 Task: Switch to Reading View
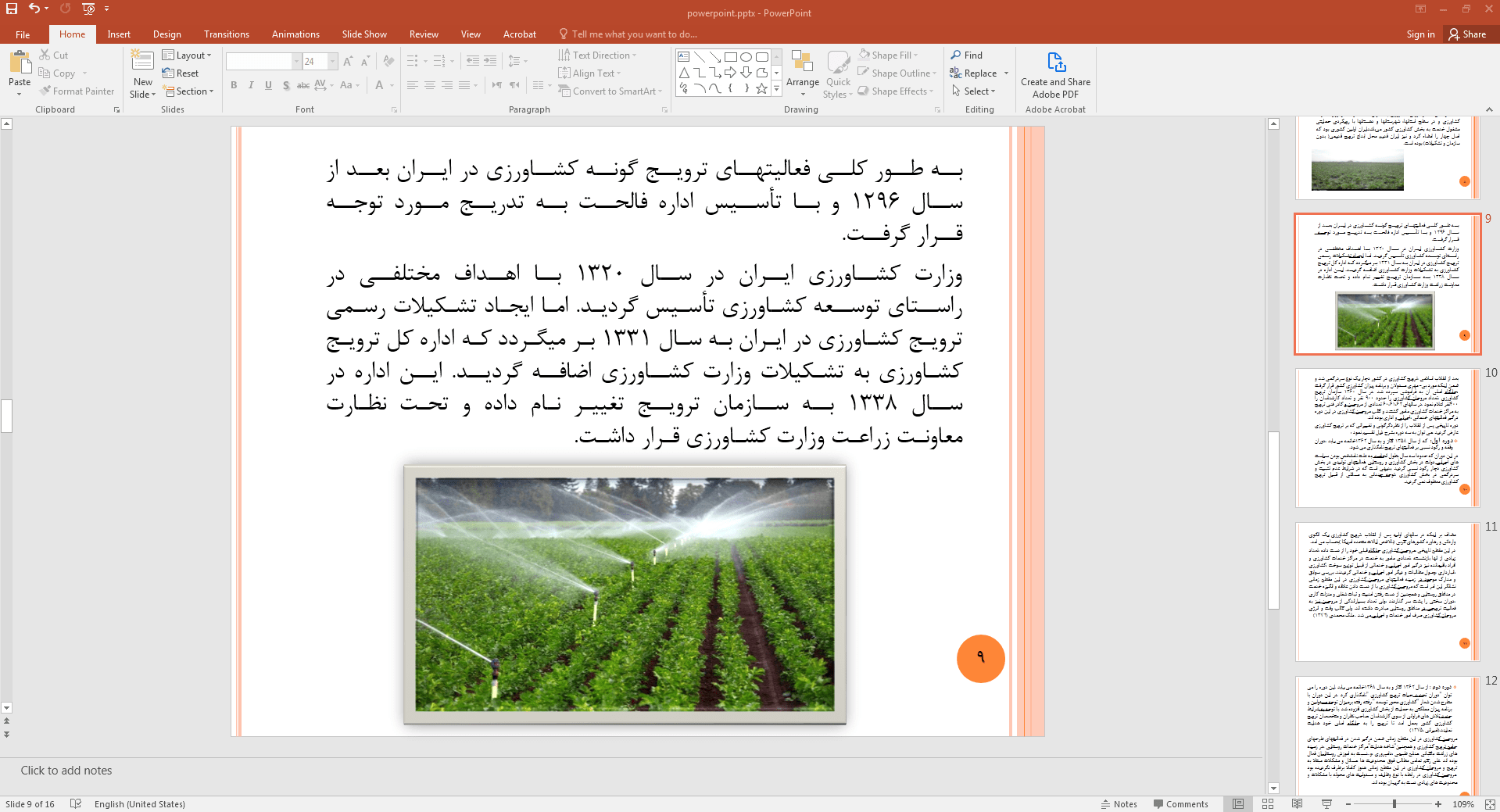click(x=1298, y=804)
